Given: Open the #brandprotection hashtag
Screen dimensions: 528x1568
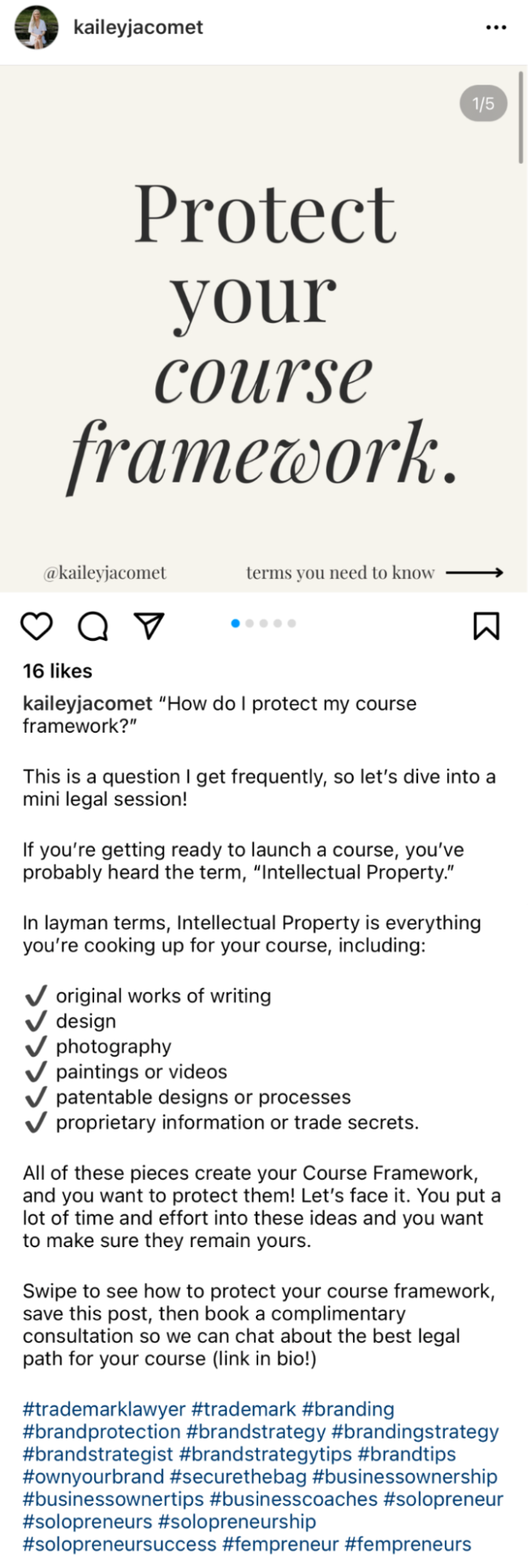Looking at the screenshot, I should pos(101,1432).
